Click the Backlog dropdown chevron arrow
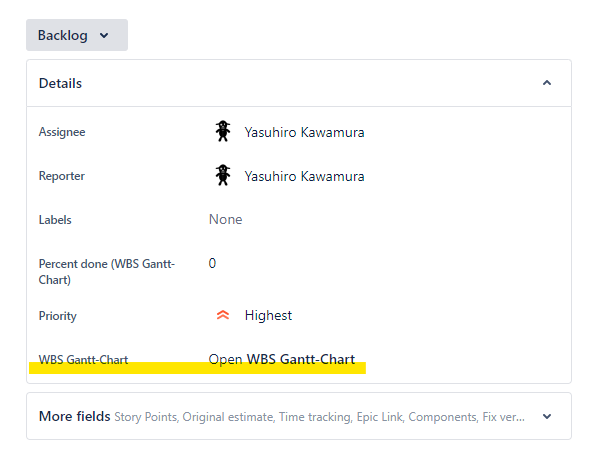 (104, 36)
